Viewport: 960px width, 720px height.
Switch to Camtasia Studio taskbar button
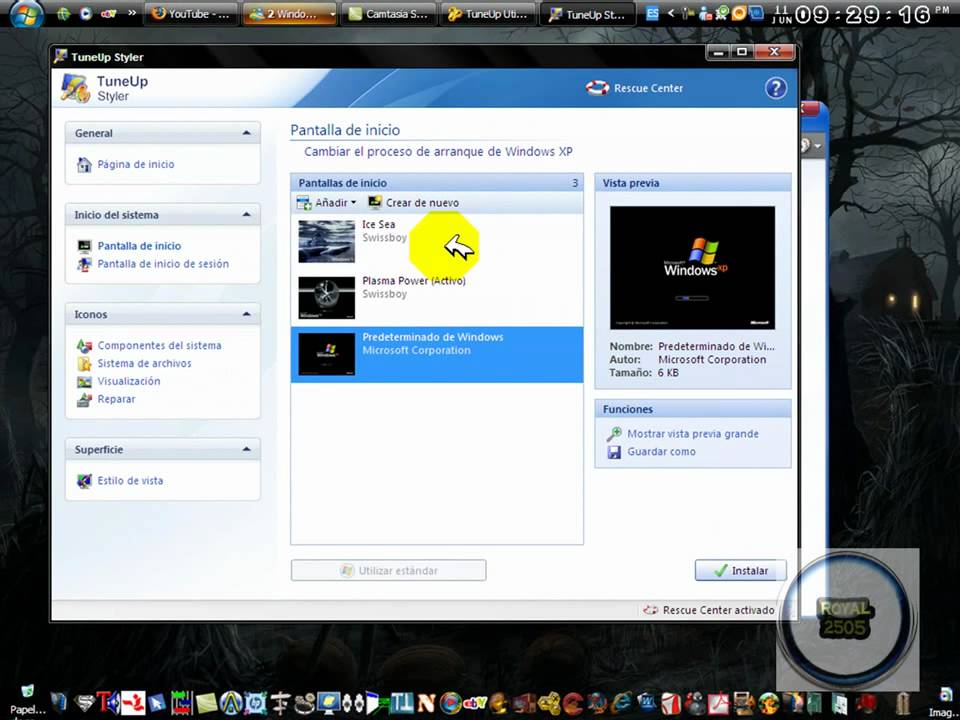pyautogui.click(x=388, y=14)
